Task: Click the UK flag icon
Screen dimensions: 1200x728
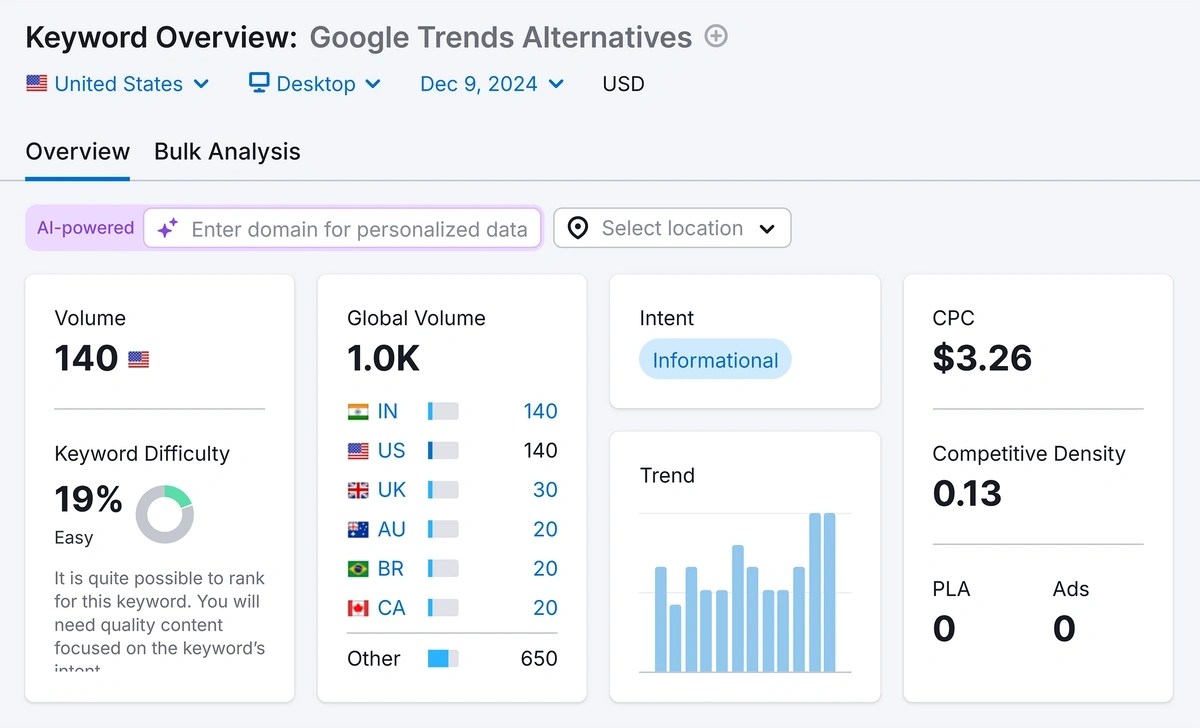Action: (x=358, y=490)
